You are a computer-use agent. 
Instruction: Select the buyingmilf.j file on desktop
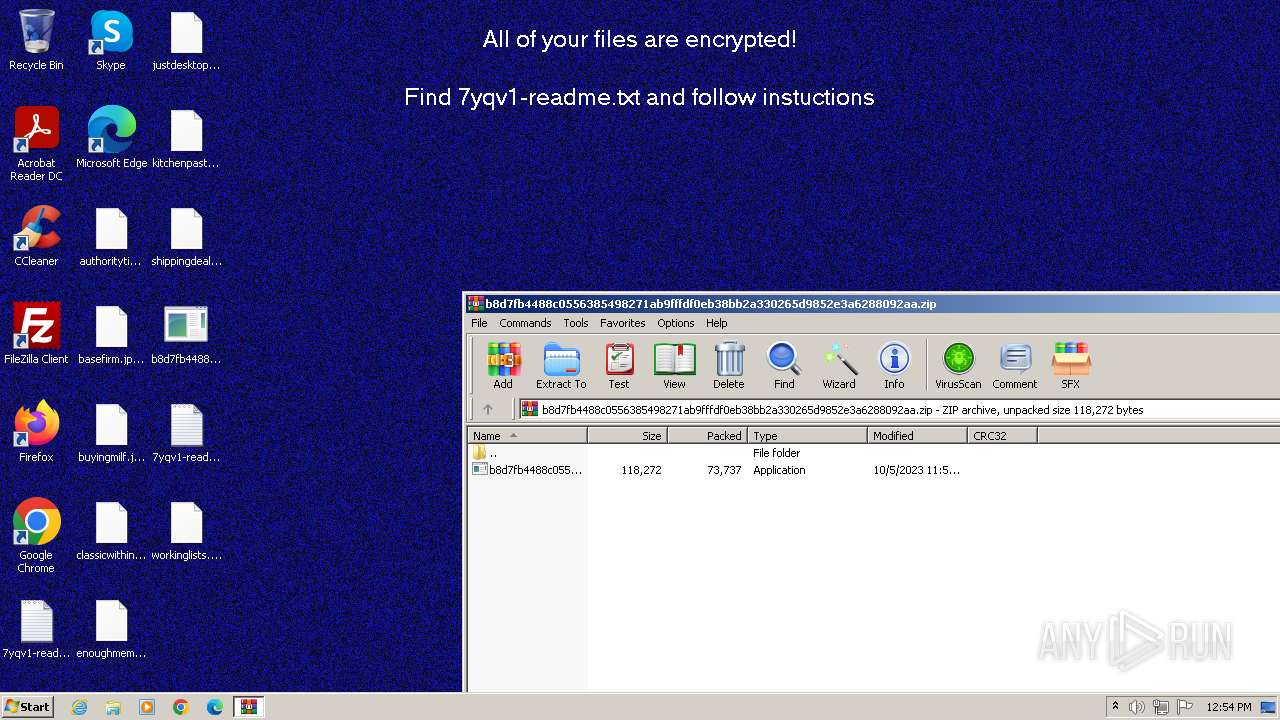tap(111, 432)
